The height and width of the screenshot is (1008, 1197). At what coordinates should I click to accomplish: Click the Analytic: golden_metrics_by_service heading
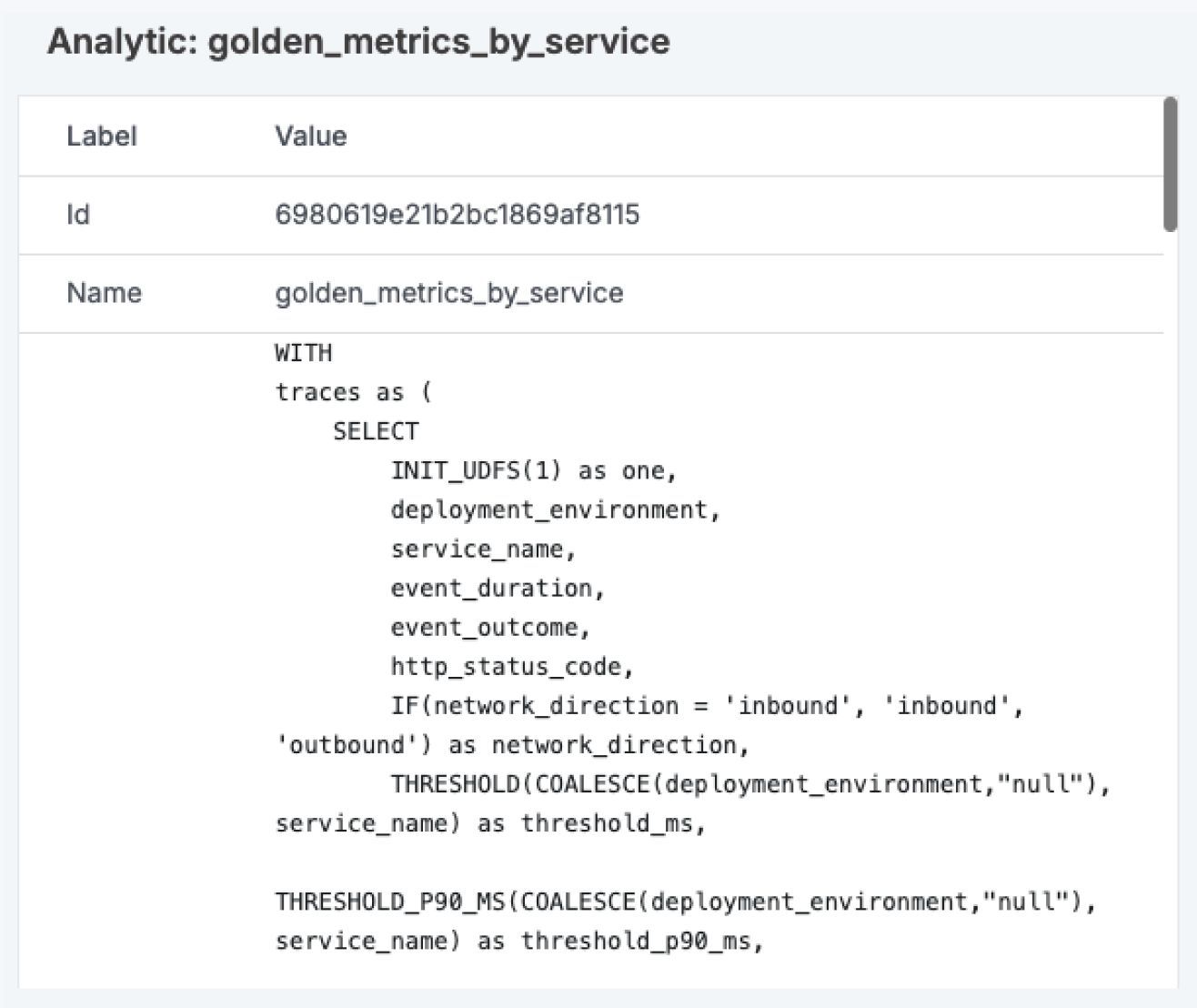(x=358, y=42)
